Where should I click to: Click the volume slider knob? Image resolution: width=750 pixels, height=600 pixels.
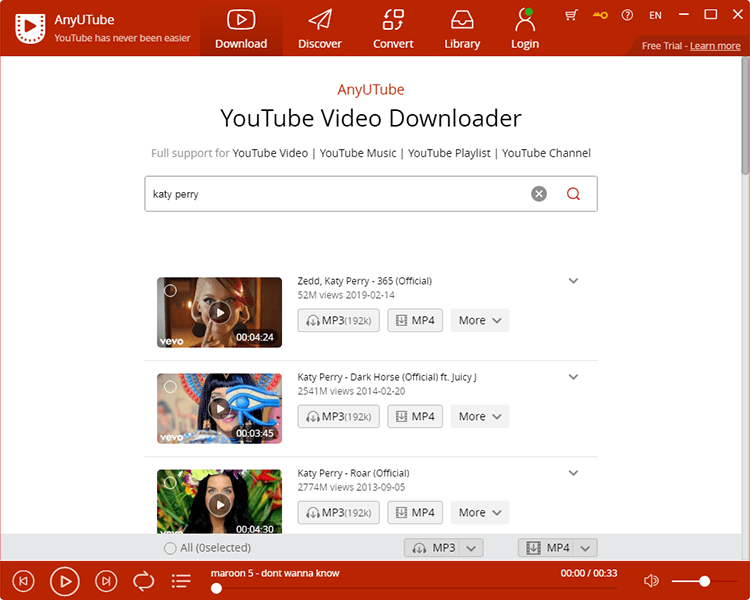704,581
